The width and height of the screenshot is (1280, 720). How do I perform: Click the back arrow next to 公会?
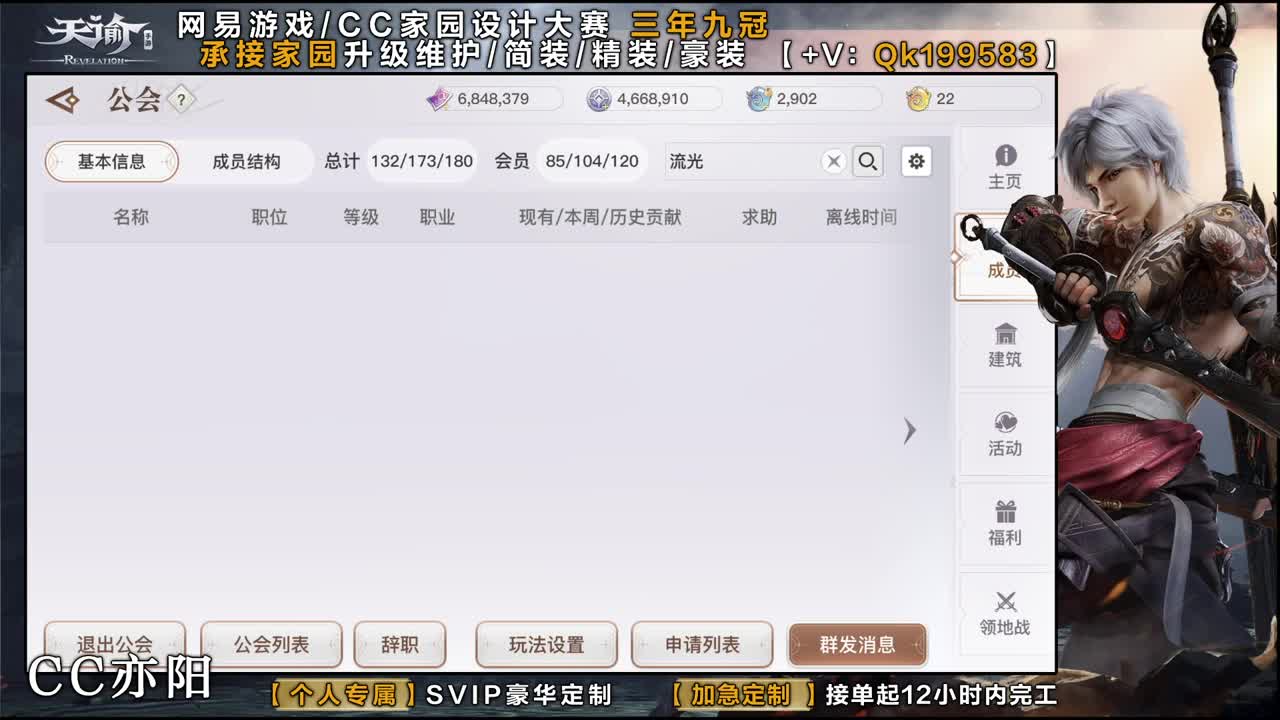click(x=63, y=100)
